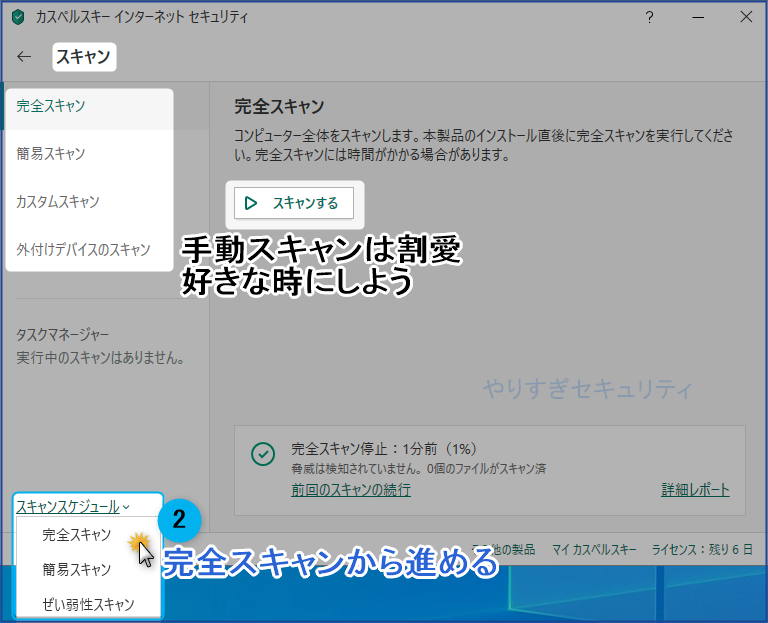Click the 完全スキャン停止：1分前 status text

[x=384, y=449]
